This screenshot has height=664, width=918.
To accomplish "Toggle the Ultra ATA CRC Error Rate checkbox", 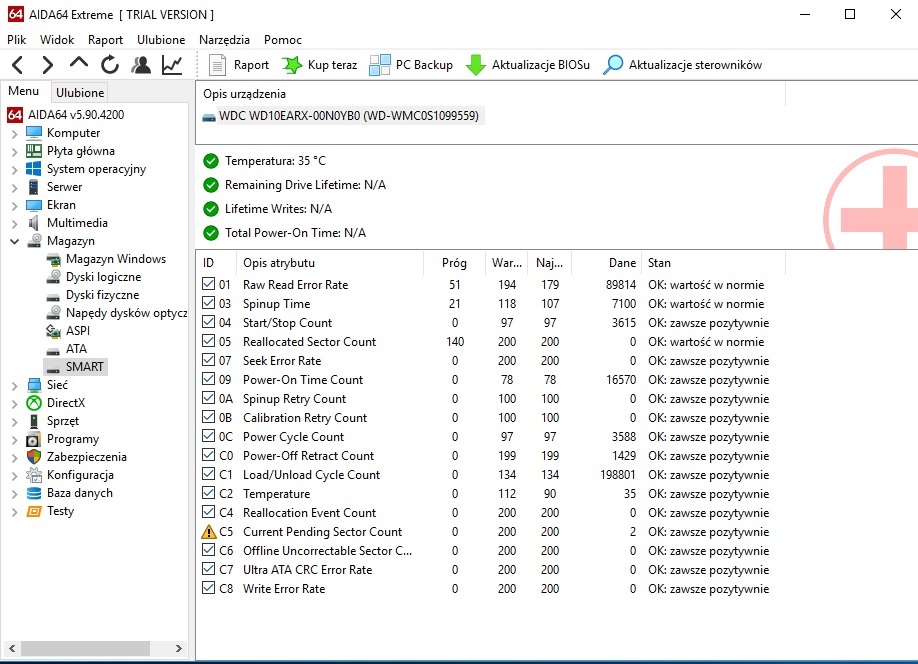I will [x=208, y=569].
